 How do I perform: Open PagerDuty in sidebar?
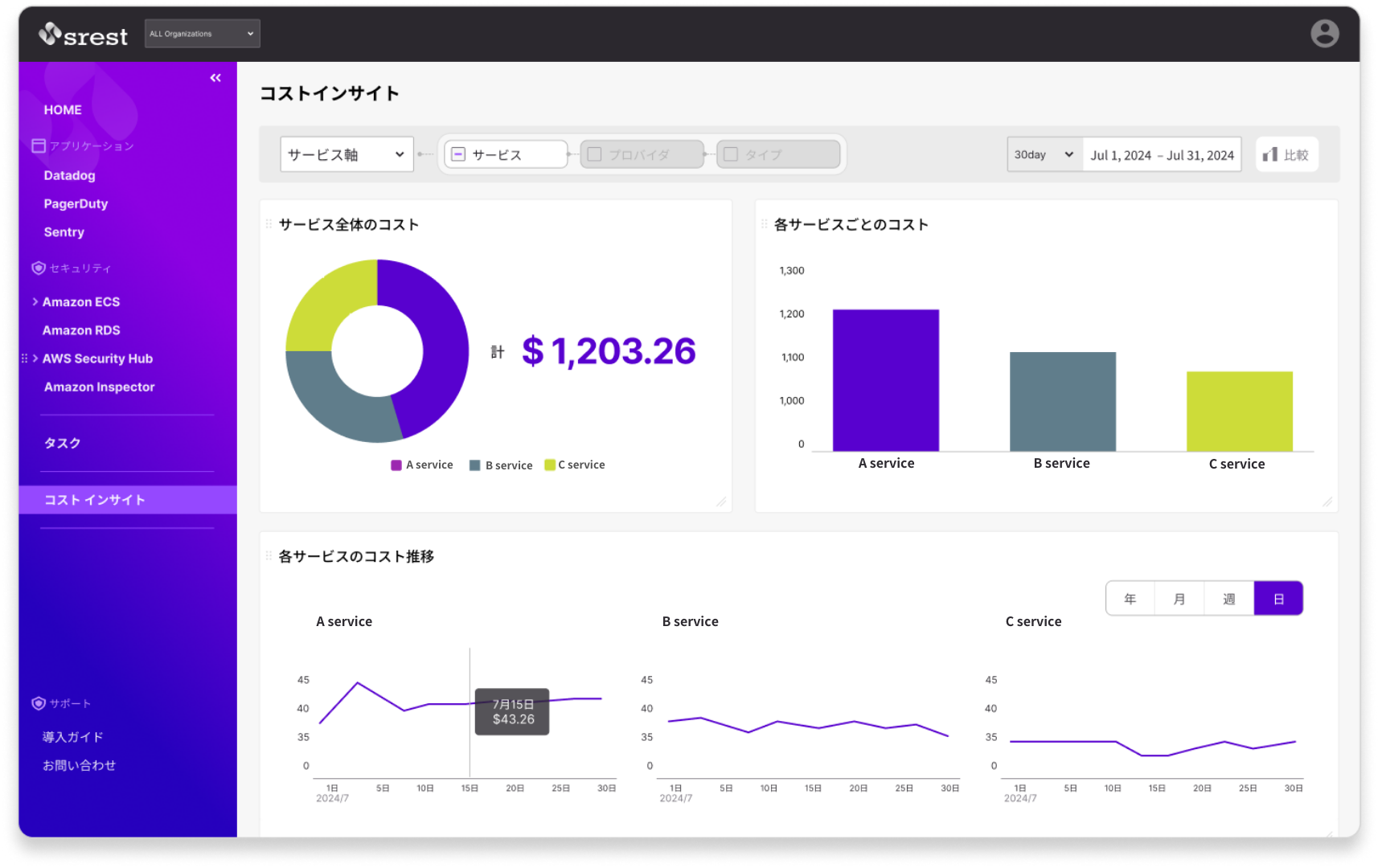tap(76, 204)
